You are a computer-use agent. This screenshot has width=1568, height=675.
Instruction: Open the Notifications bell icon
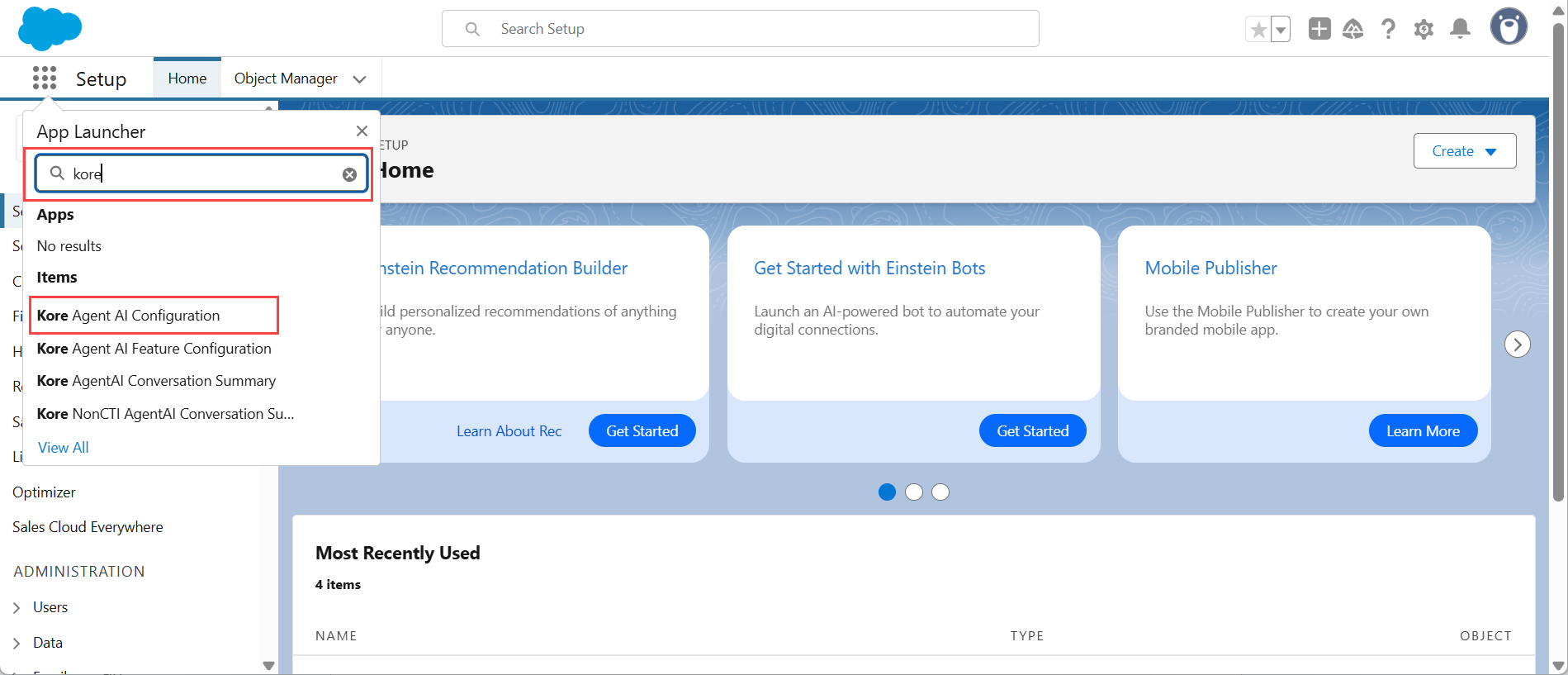click(1460, 29)
